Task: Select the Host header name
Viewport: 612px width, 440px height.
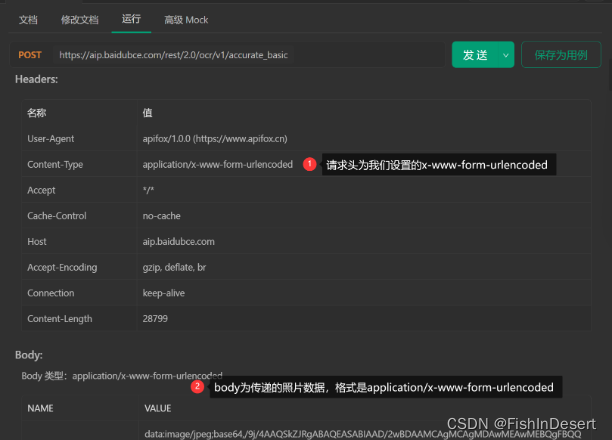Action: pyautogui.click(x=37, y=242)
